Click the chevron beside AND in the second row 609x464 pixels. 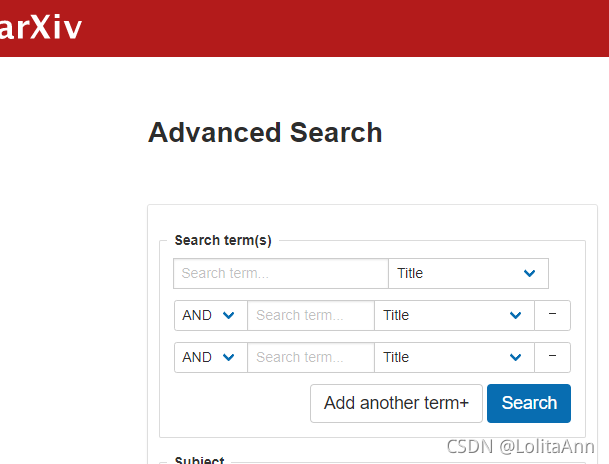pos(228,315)
